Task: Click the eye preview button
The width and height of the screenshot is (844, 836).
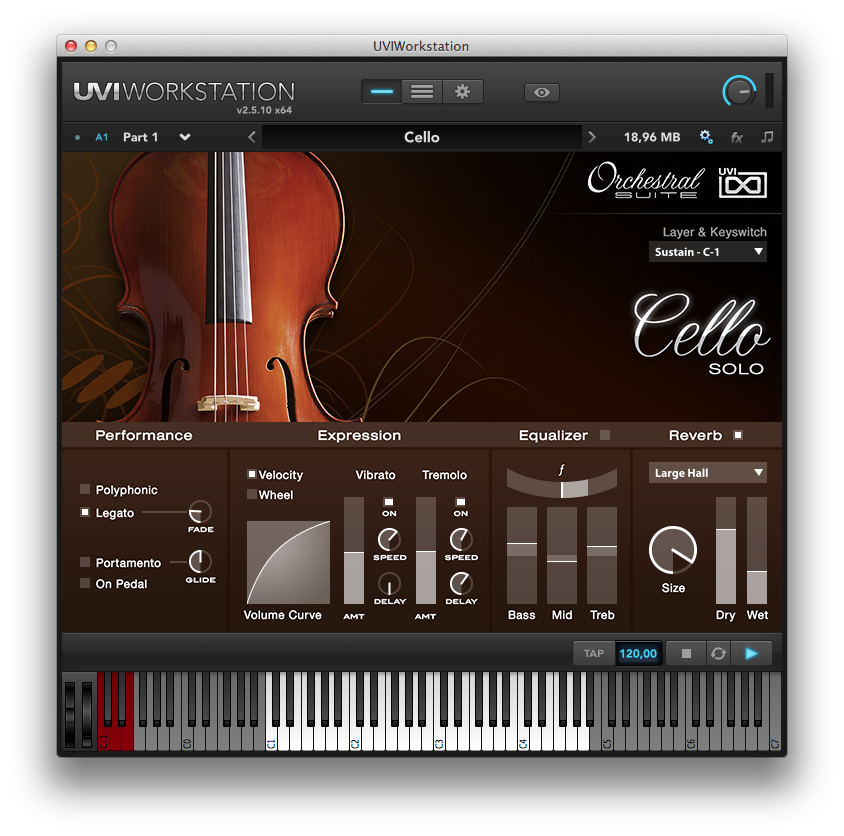Action: 541,93
